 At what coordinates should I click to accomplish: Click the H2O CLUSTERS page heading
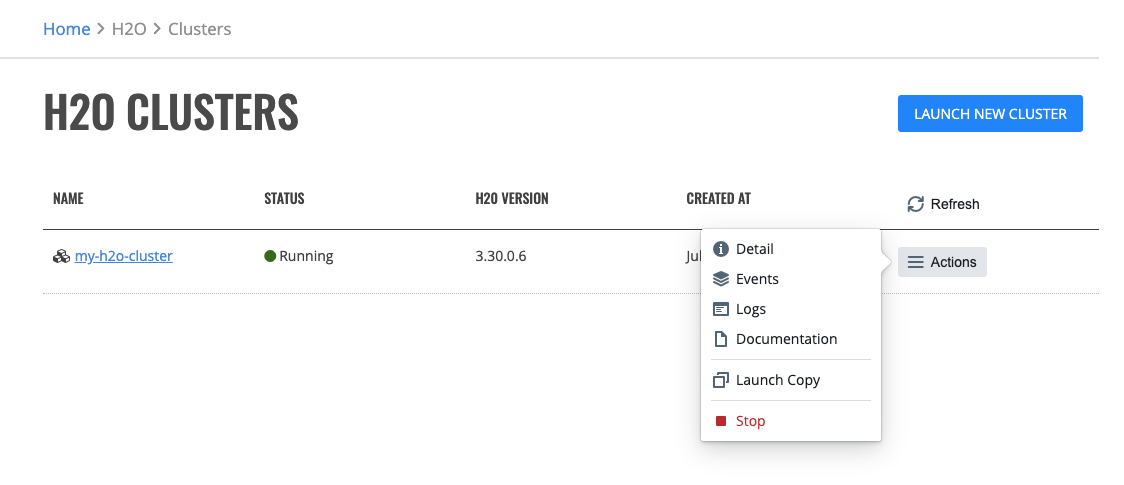[171, 112]
